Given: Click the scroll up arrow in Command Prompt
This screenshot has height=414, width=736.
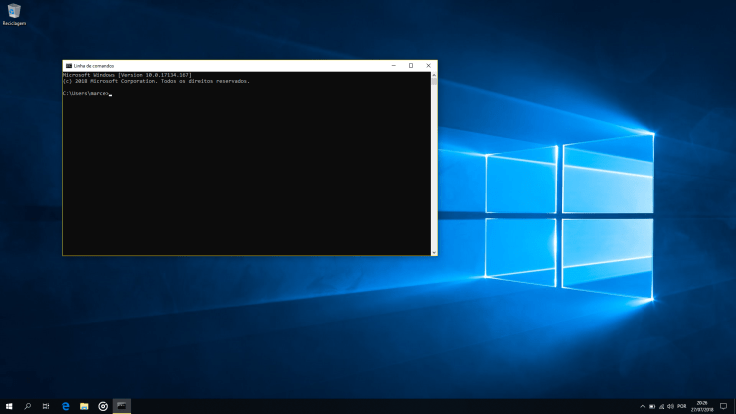Looking at the screenshot, I should click(433, 75).
